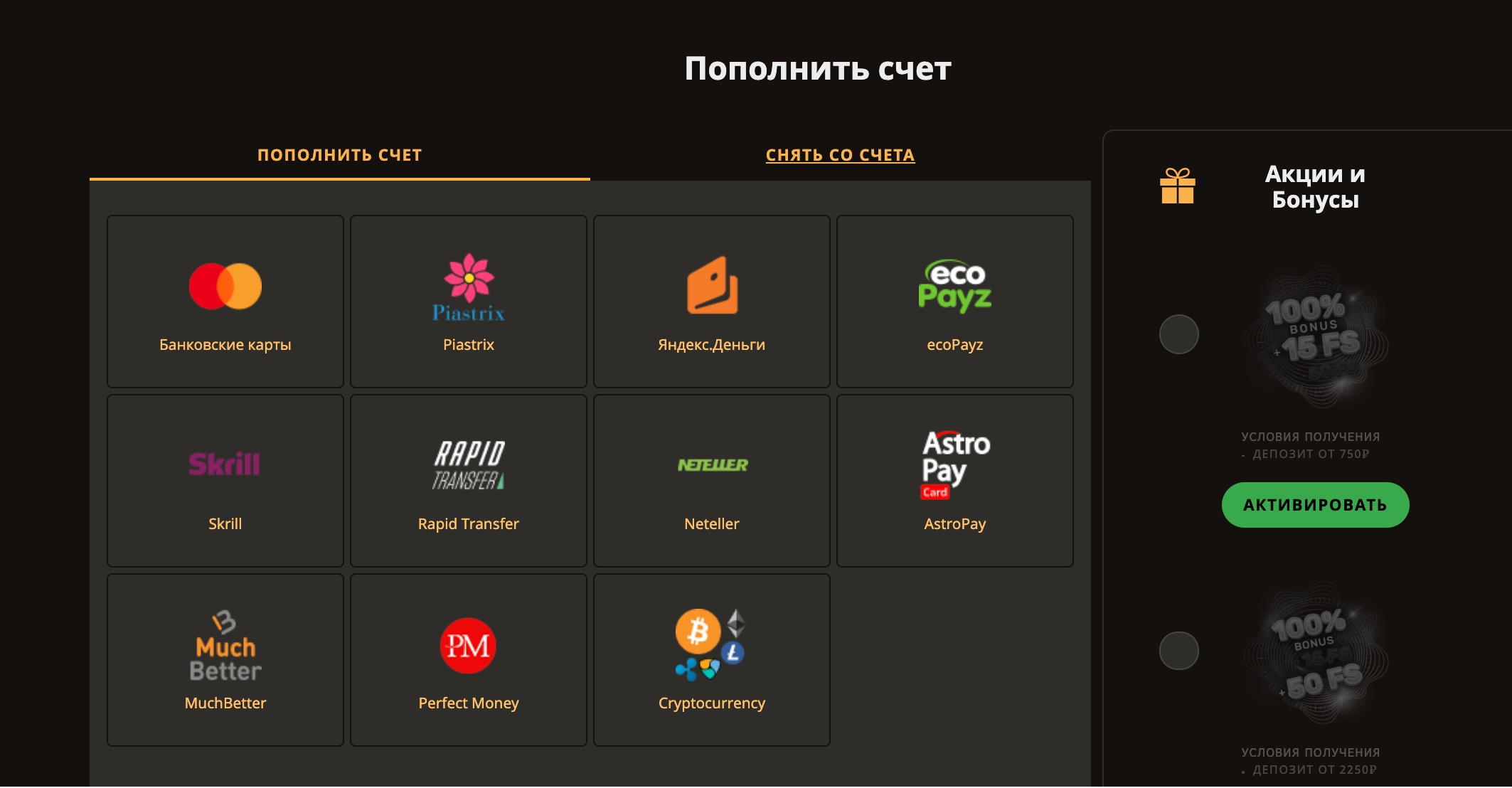Open the gift box bonuses icon
The image size is (1512, 788).
coord(1178,186)
